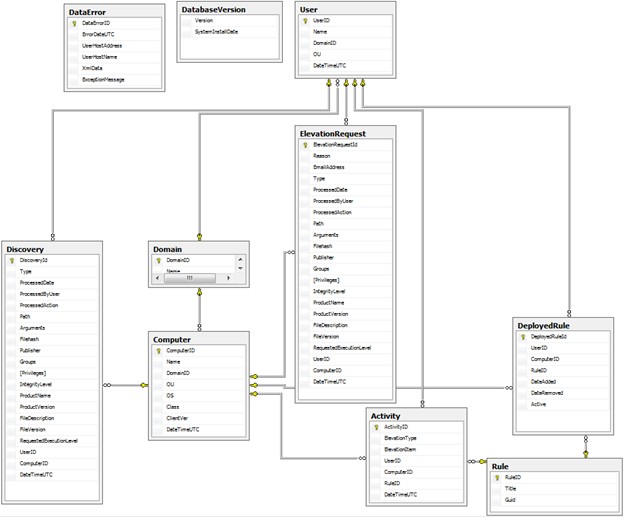Image resolution: width=624 pixels, height=517 pixels.
Task: Click the up arrow of Domain table scrollbar
Action: coord(240,259)
